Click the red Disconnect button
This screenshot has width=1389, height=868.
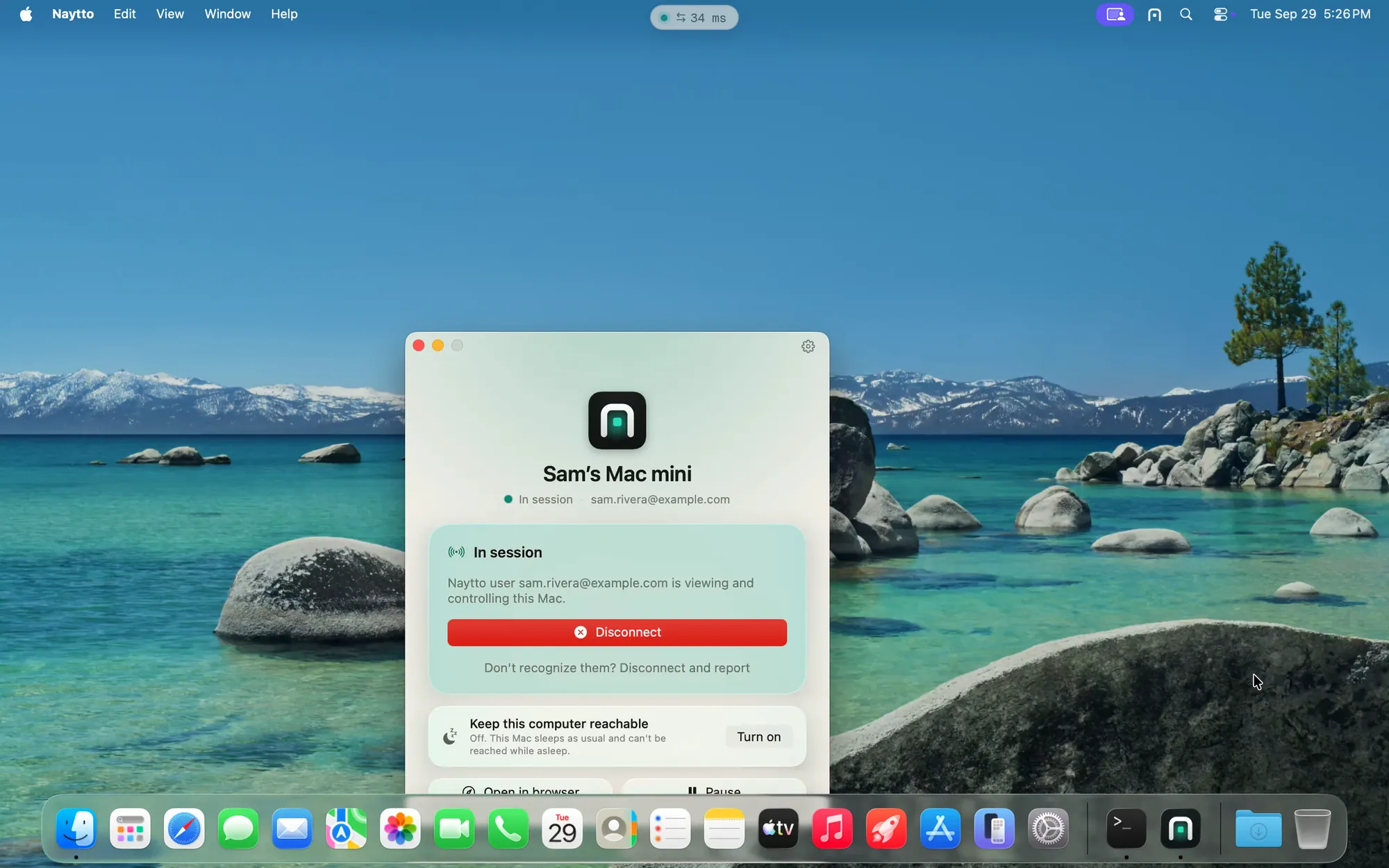tap(617, 632)
